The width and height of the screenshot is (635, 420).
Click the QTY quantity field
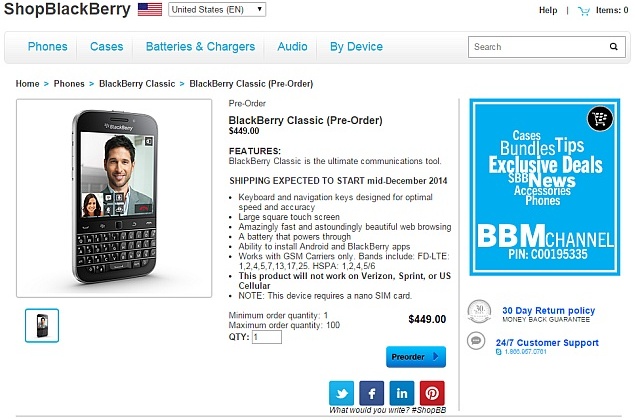point(267,337)
